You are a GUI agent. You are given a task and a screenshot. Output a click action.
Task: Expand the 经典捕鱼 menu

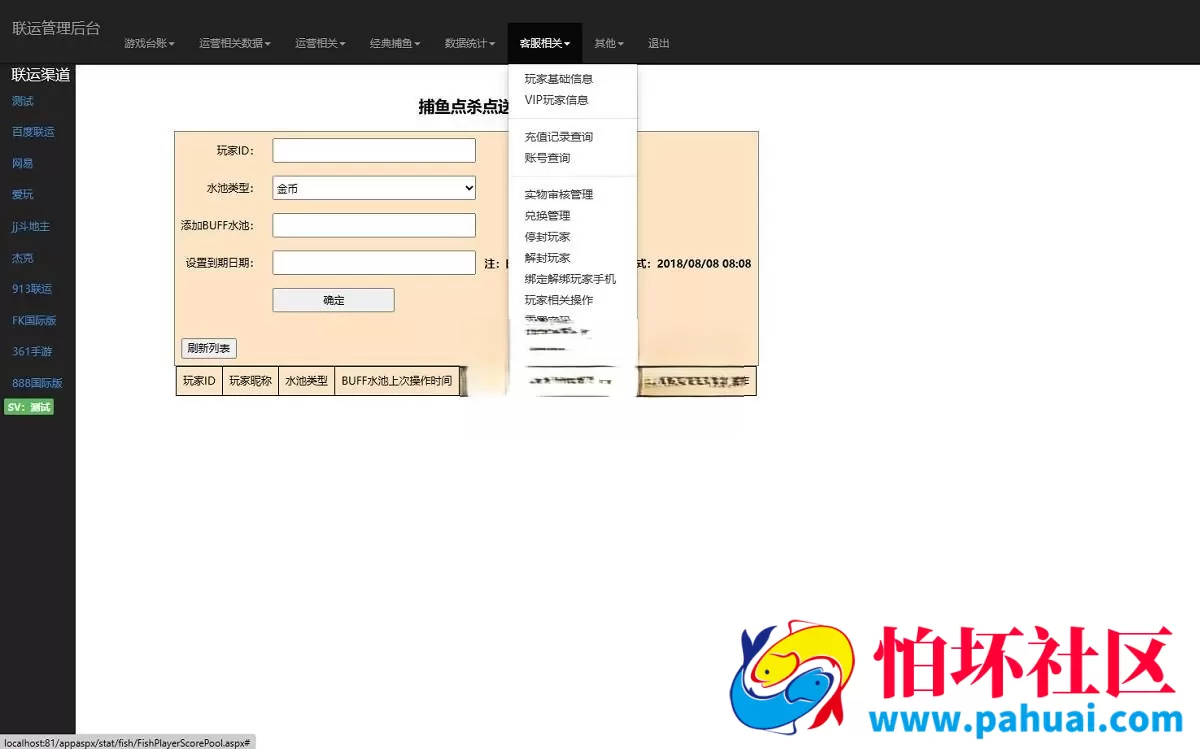point(395,44)
